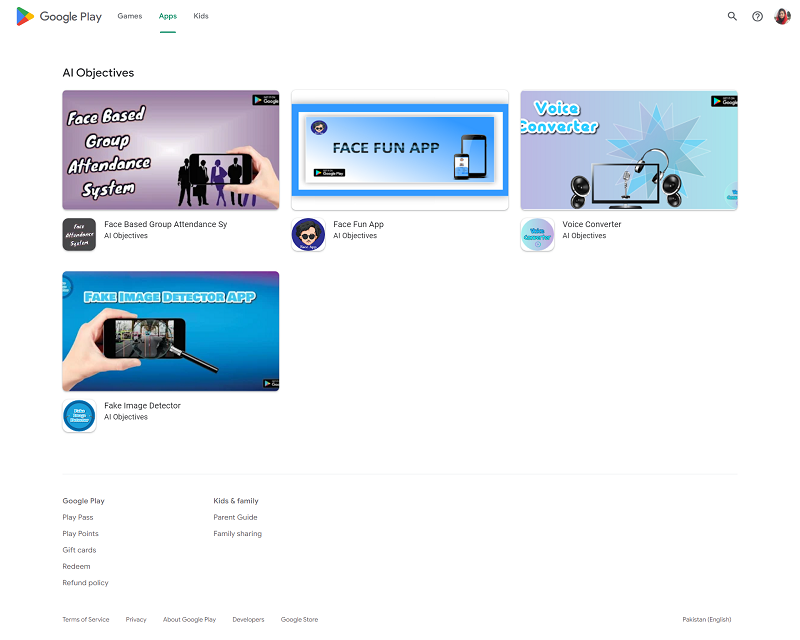
Task: Open the Face Based Group Attendance app icon
Action: 79,235
